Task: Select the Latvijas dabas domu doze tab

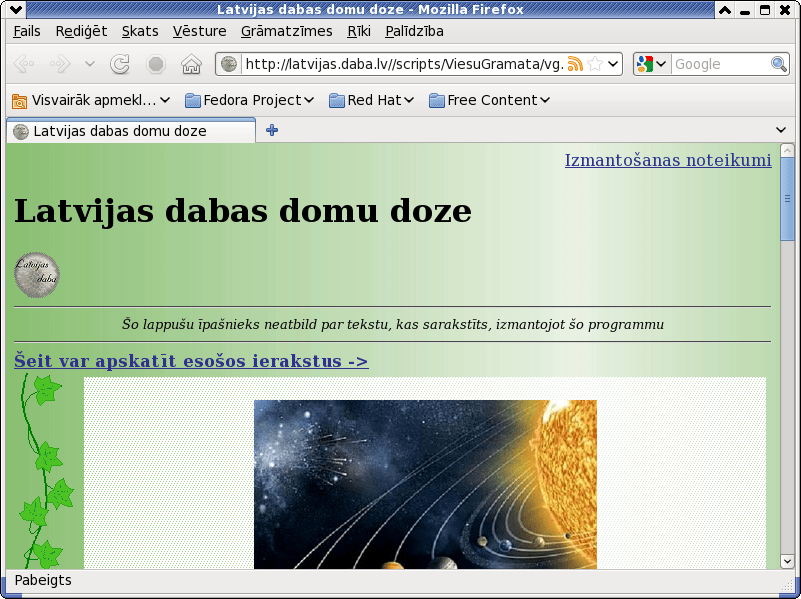Action: click(131, 131)
